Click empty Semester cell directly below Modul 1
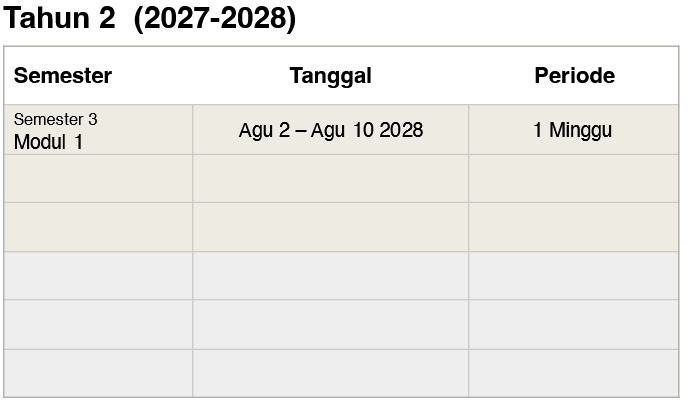The image size is (690, 406). pyautogui.click(x=98, y=178)
